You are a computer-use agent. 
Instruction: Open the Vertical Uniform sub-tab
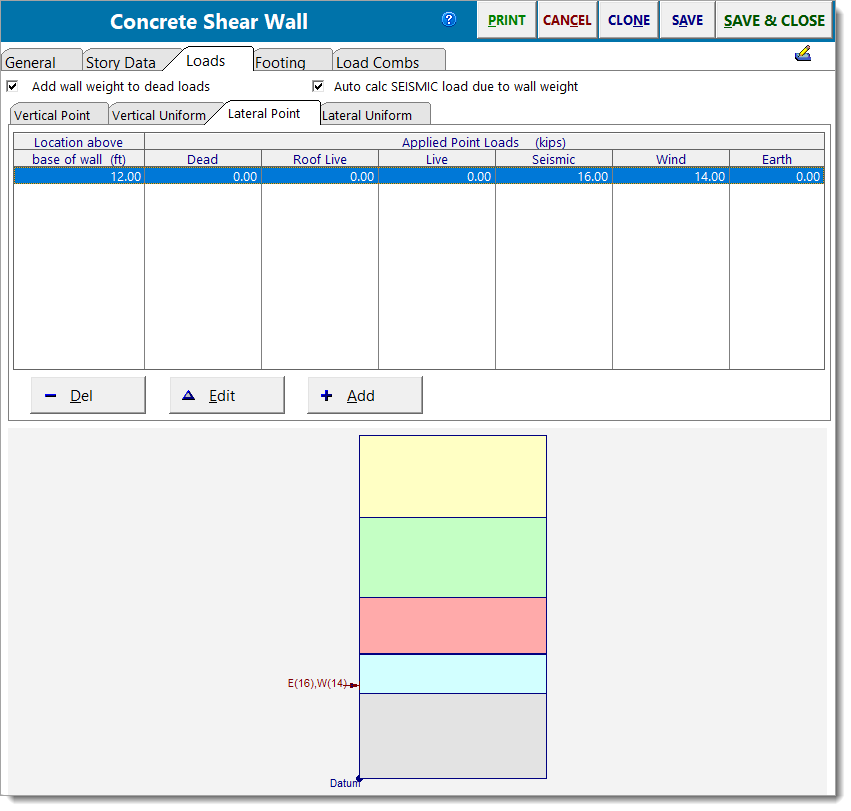tap(157, 114)
